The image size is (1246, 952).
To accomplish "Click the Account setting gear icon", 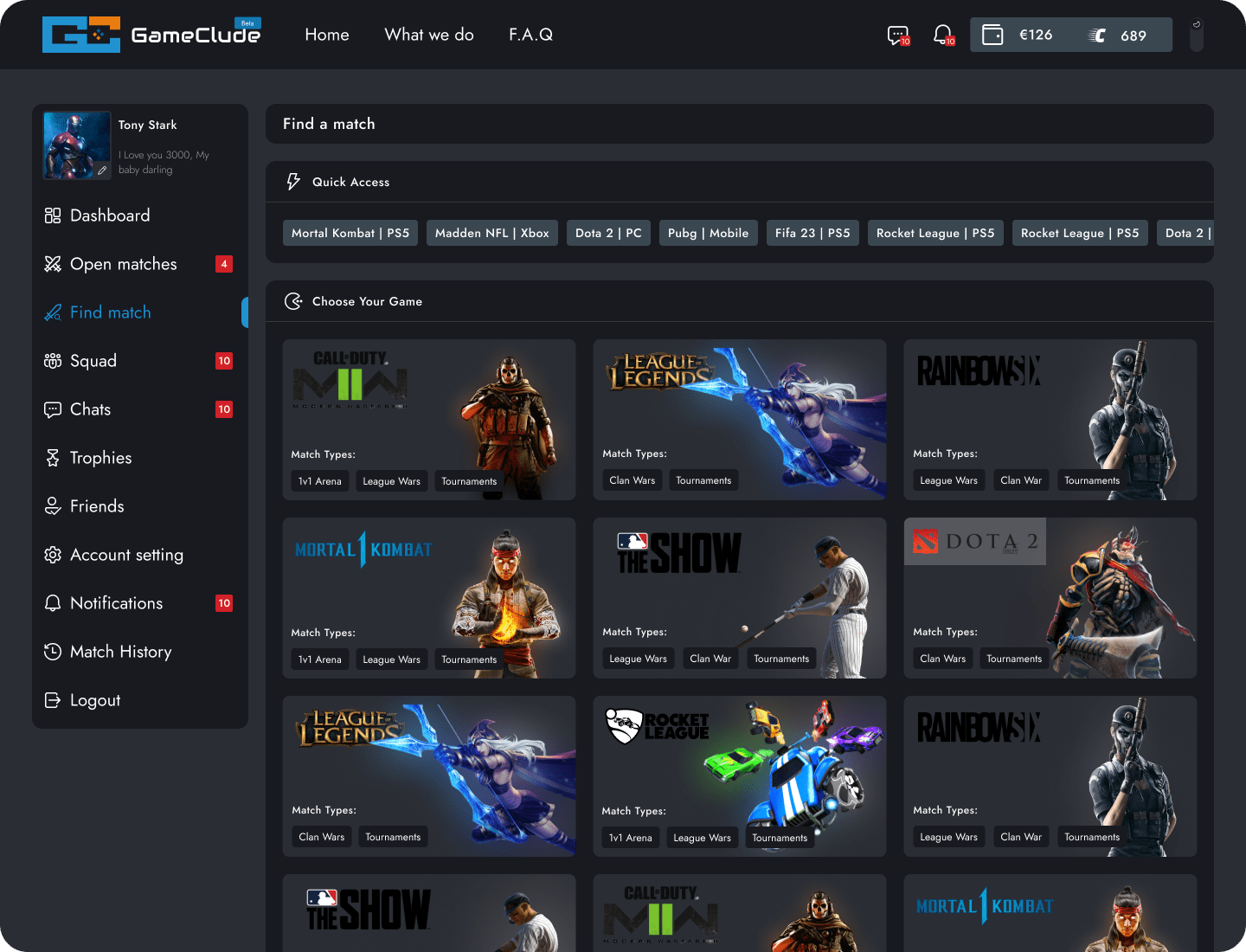I will tap(53, 555).
